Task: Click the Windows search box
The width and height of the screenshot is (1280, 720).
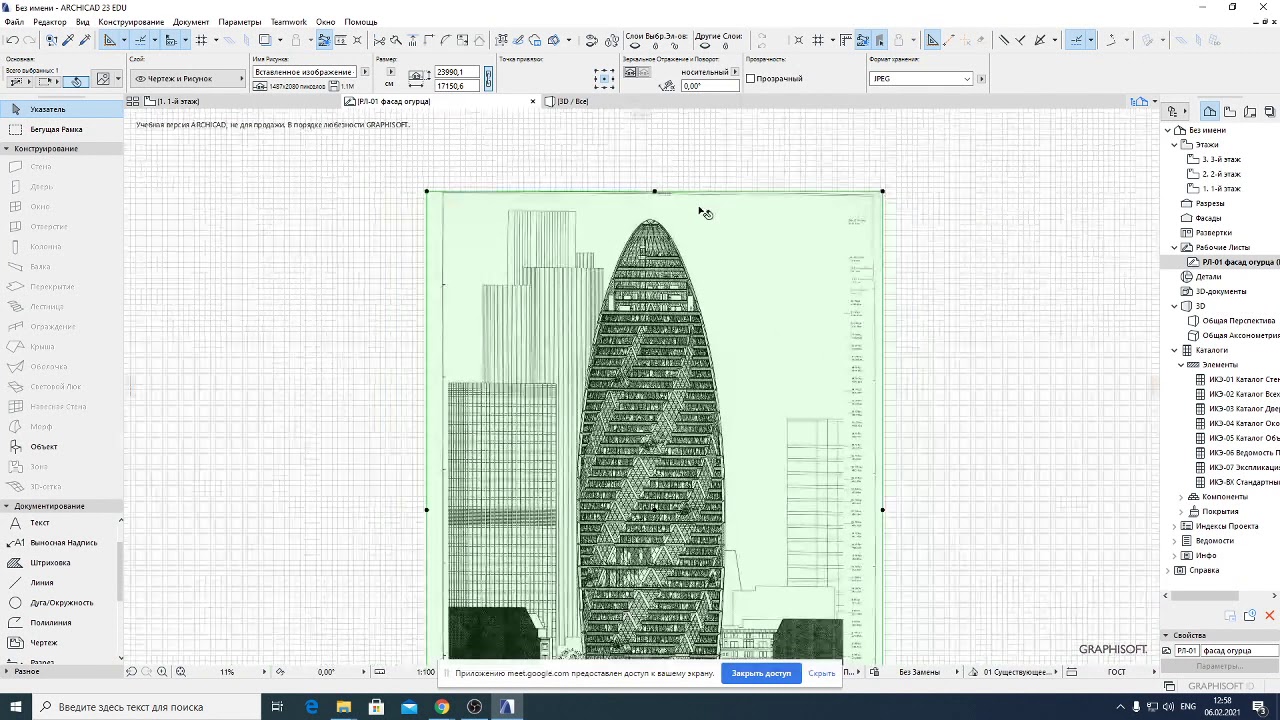Action: click(145, 707)
